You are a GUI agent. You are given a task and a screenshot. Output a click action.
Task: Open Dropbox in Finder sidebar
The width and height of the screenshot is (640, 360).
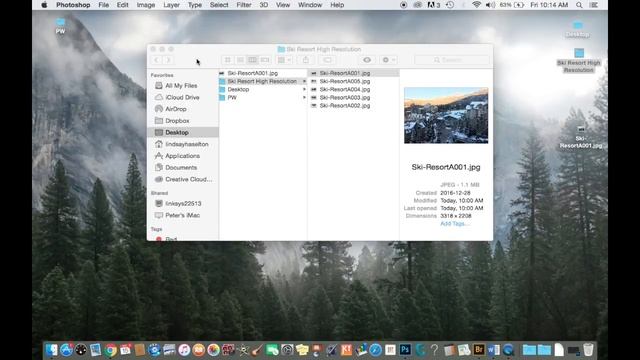click(177, 121)
